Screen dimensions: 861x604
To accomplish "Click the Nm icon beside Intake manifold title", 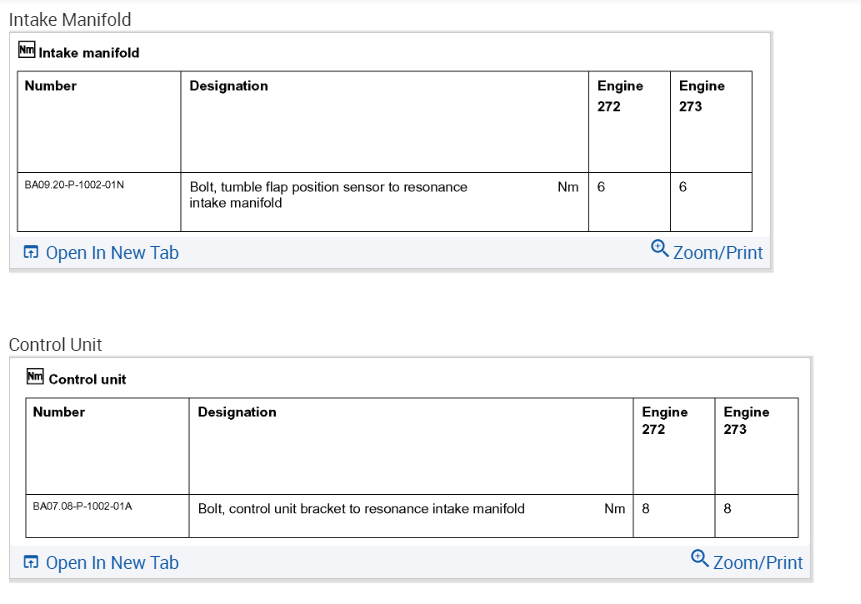I will 27,50.
